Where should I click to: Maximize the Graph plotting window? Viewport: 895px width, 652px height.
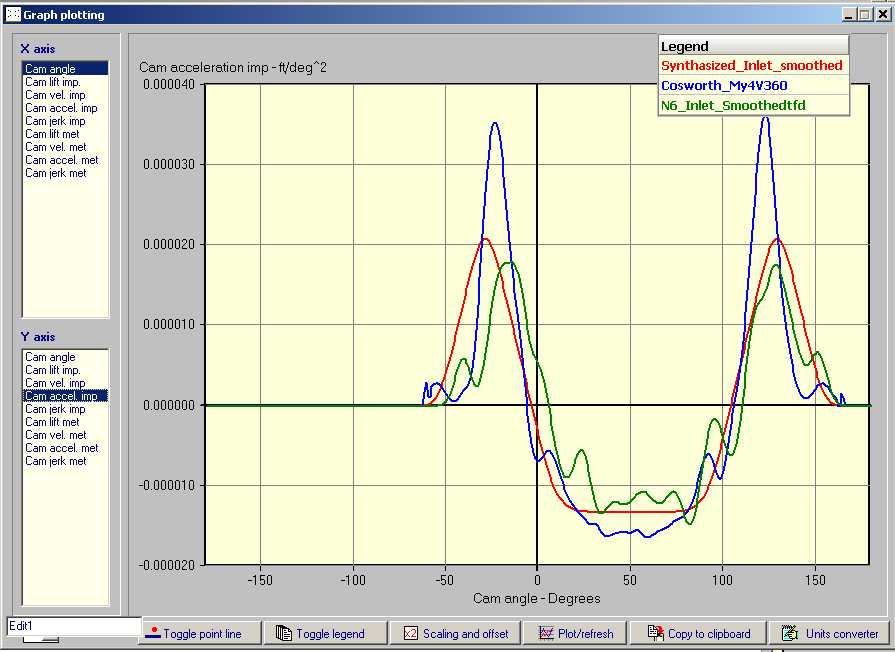coord(864,15)
